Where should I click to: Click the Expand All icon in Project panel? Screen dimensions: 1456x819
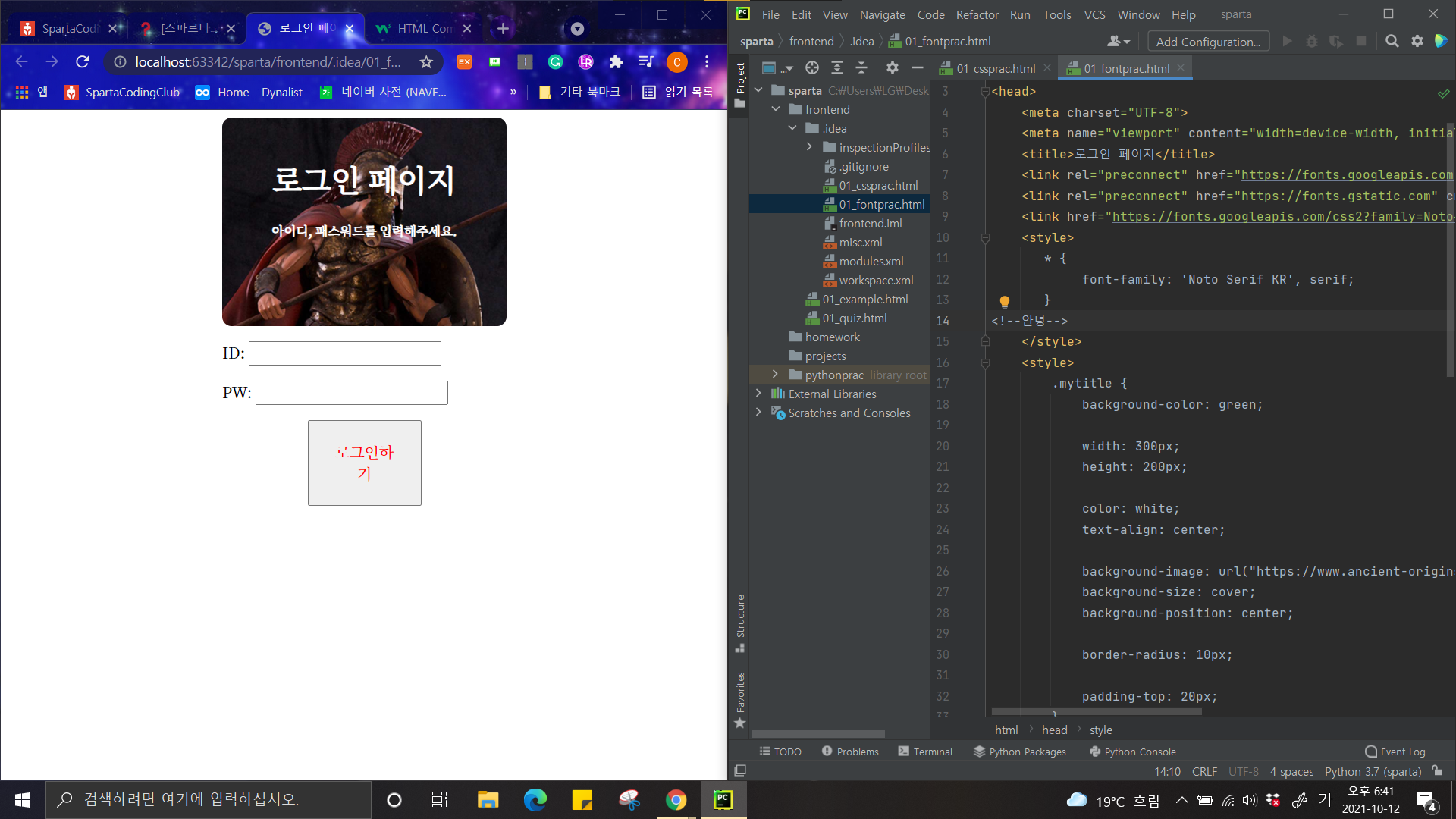[x=836, y=68]
